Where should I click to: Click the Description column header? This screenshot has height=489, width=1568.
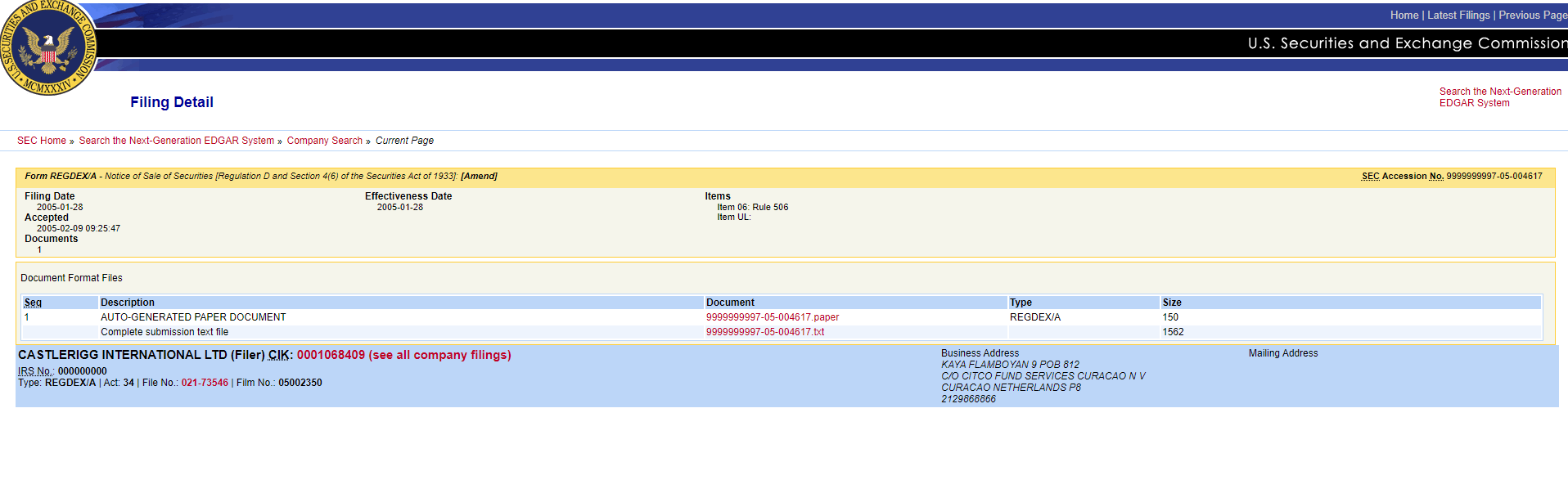coord(127,303)
